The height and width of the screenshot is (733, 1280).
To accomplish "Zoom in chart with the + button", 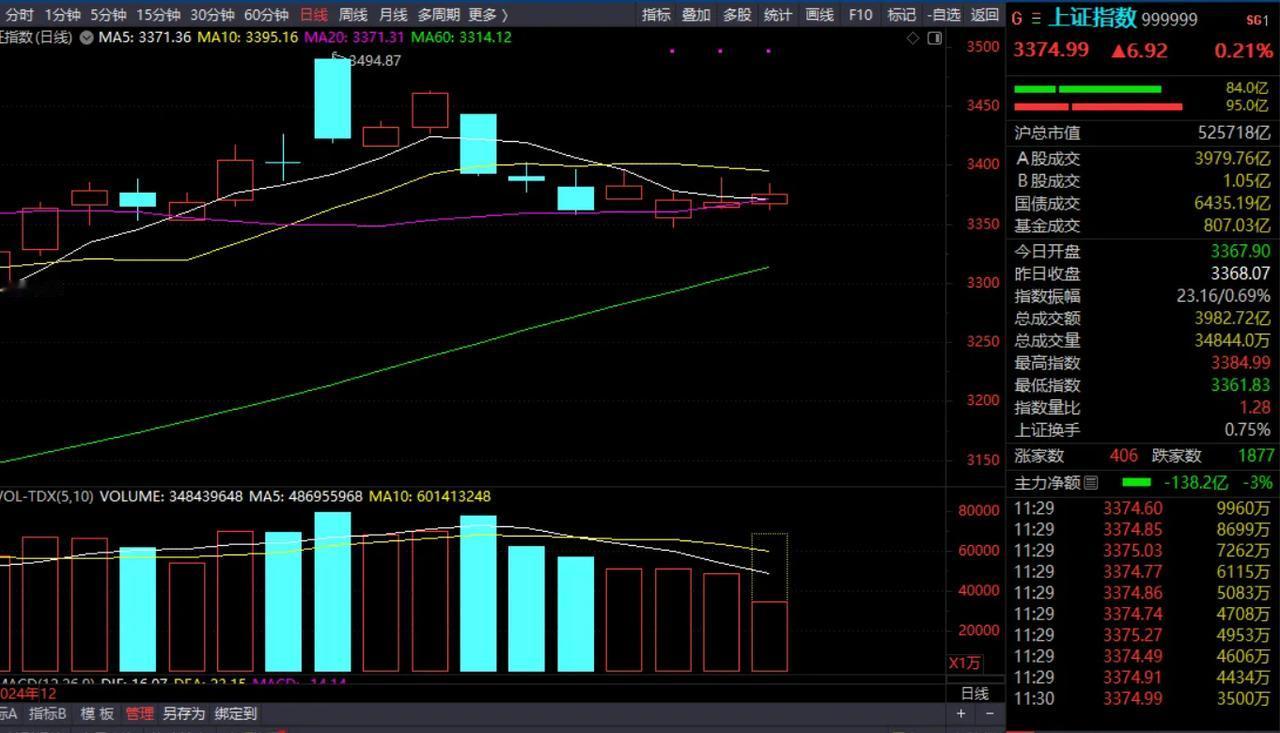I will 961,714.
